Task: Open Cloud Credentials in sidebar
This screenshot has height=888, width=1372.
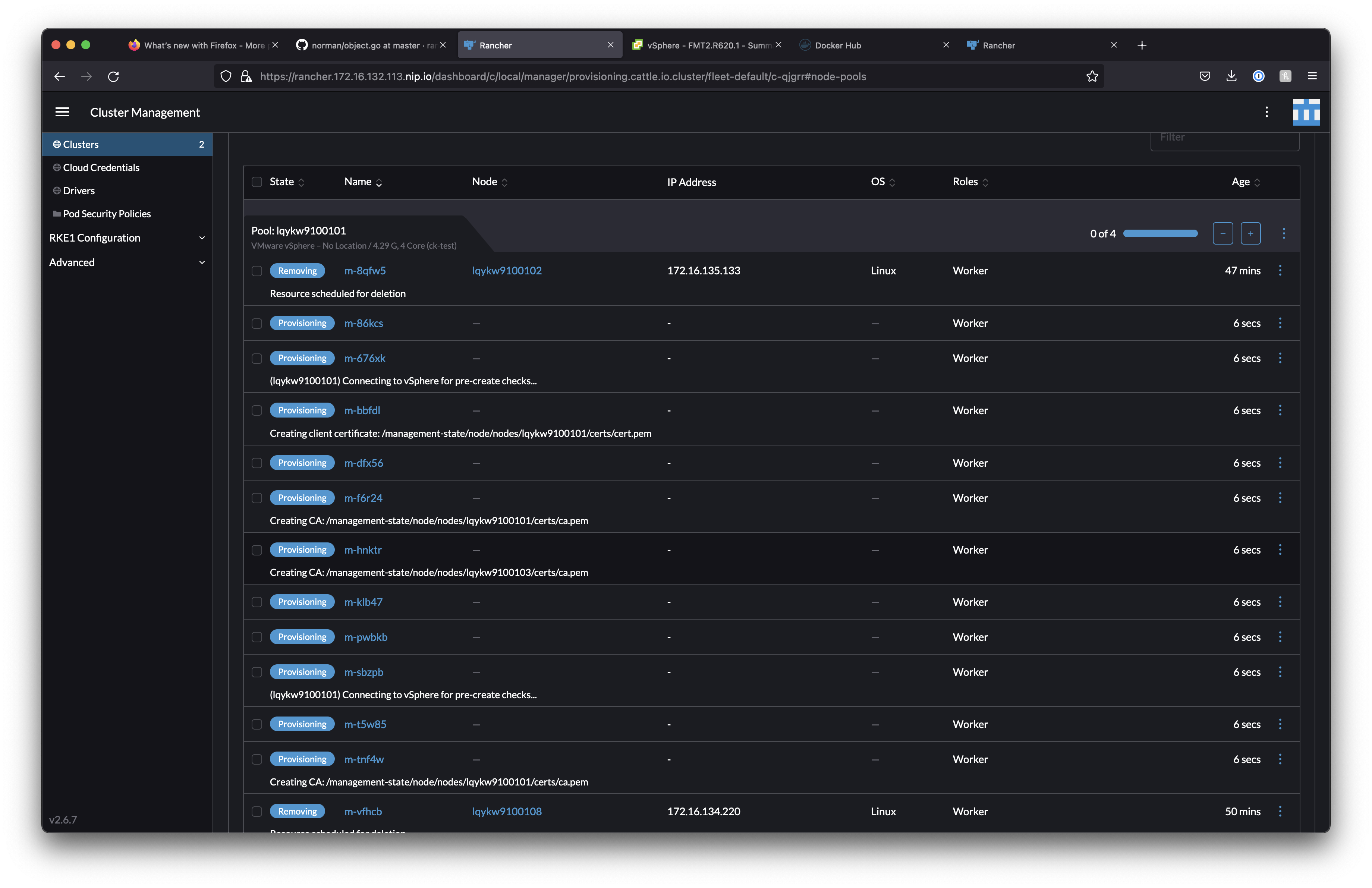Action: [x=127, y=168]
